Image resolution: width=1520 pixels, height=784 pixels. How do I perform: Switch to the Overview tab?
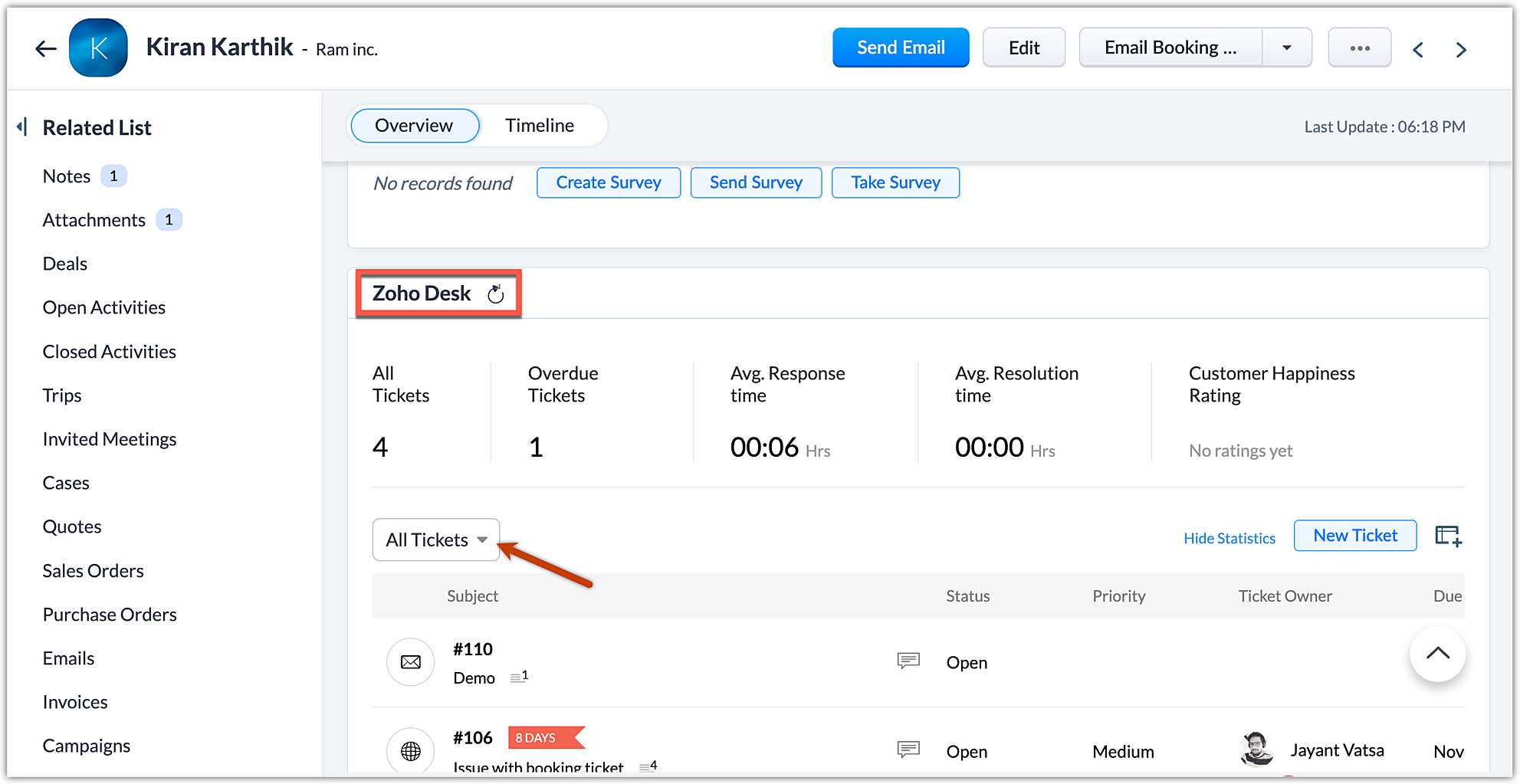[415, 126]
